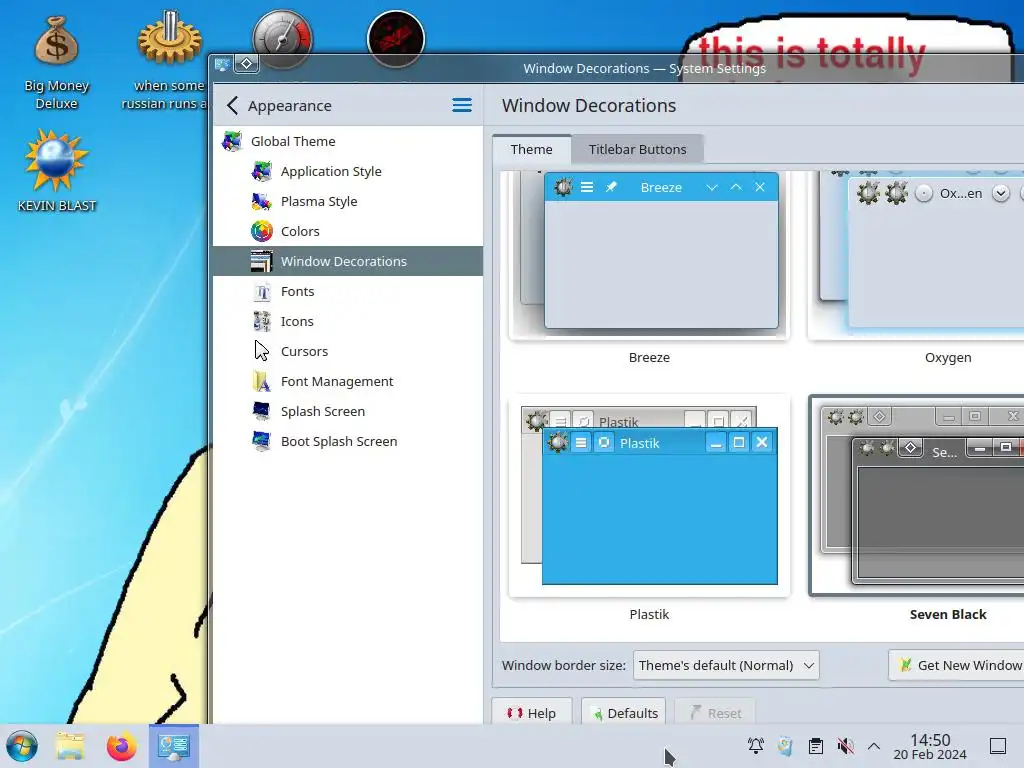The image size is (1024, 768).
Task: Open the Start menu orb
Action: point(22,746)
